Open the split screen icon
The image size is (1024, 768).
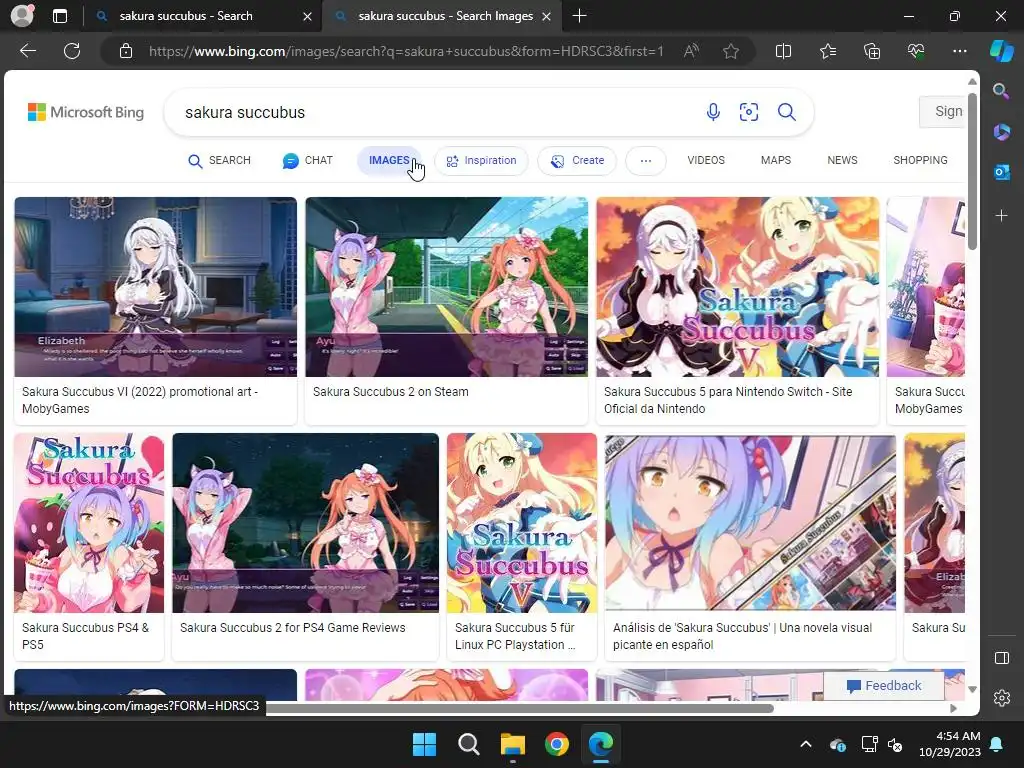pyautogui.click(x=783, y=51)
